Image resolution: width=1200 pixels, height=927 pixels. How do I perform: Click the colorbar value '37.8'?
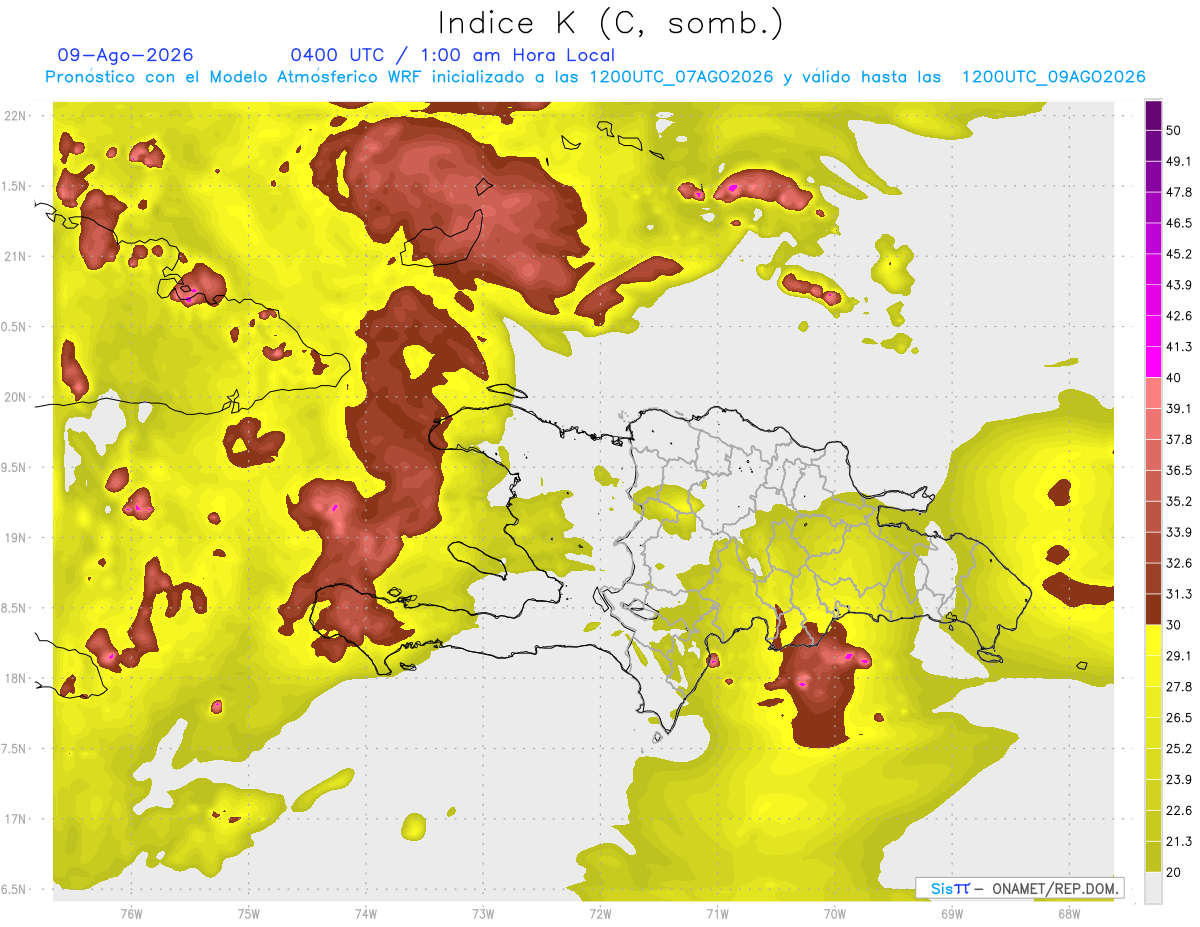tap(1179, 439)
